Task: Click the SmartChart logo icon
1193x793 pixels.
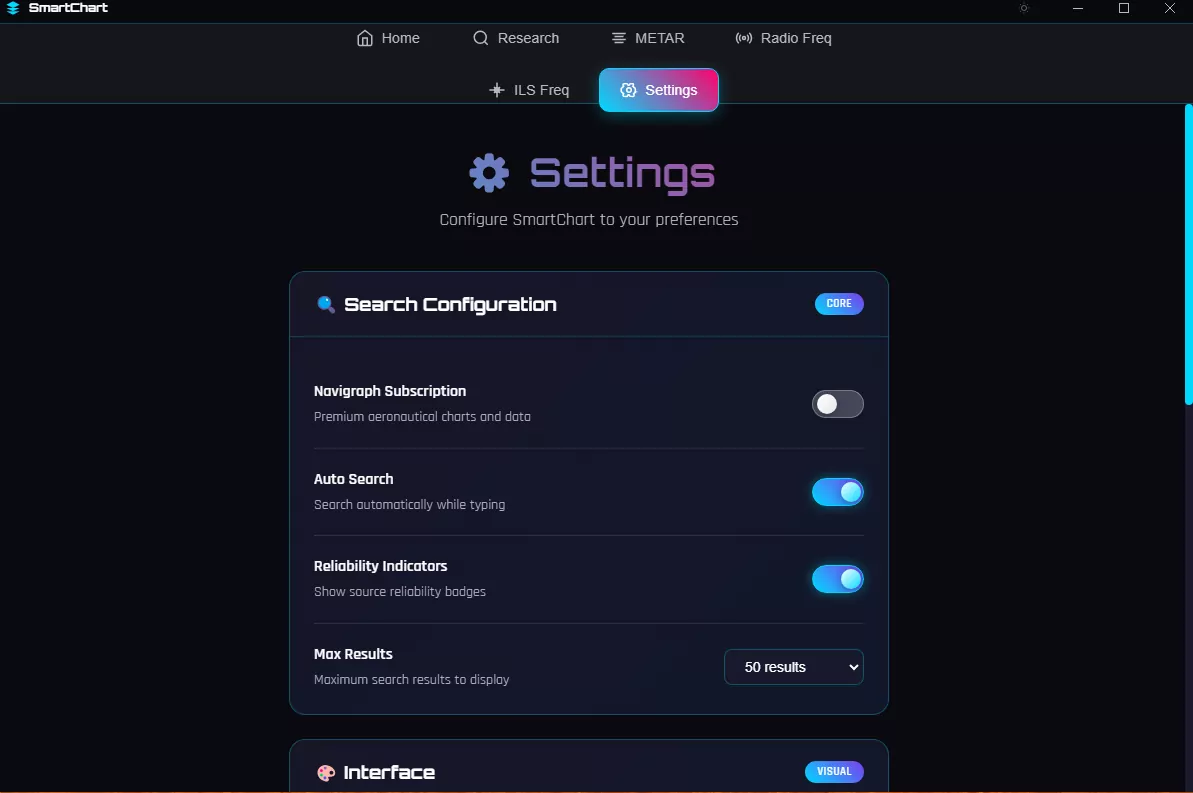Action: coord(13,8)
